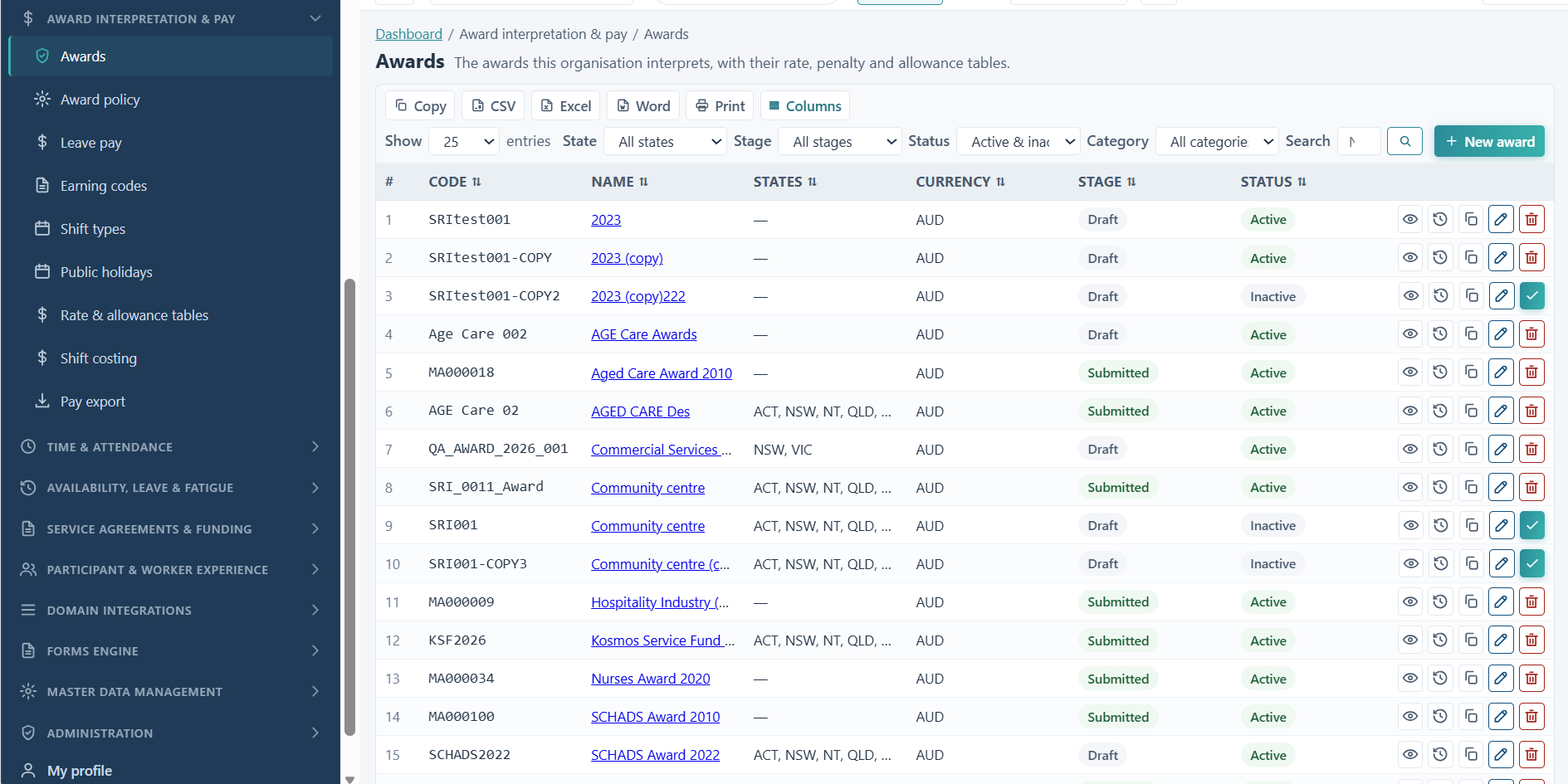Open Earning codes page

pyautogui.click(x=170, y=186)
